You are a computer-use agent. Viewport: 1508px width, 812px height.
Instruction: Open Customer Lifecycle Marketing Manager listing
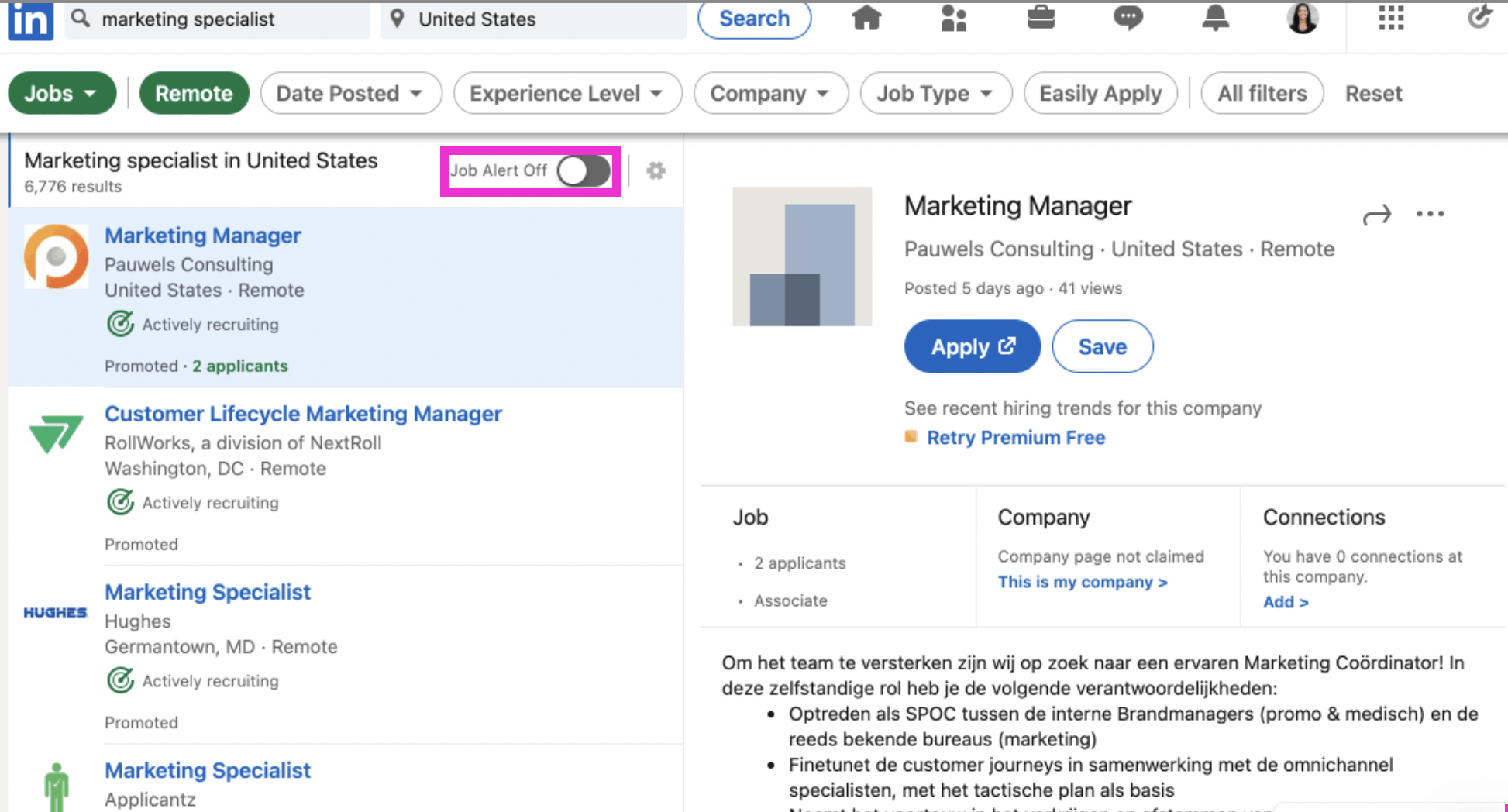pyautogui.click(x=303, y=414)
